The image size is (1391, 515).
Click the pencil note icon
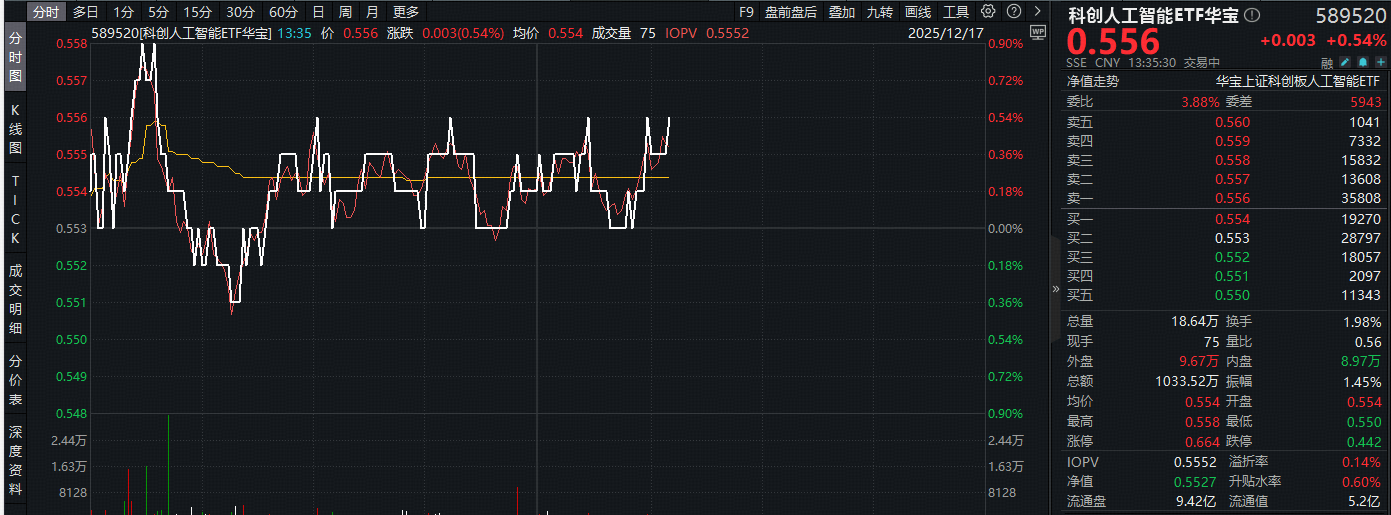[x=1344, y=62]
